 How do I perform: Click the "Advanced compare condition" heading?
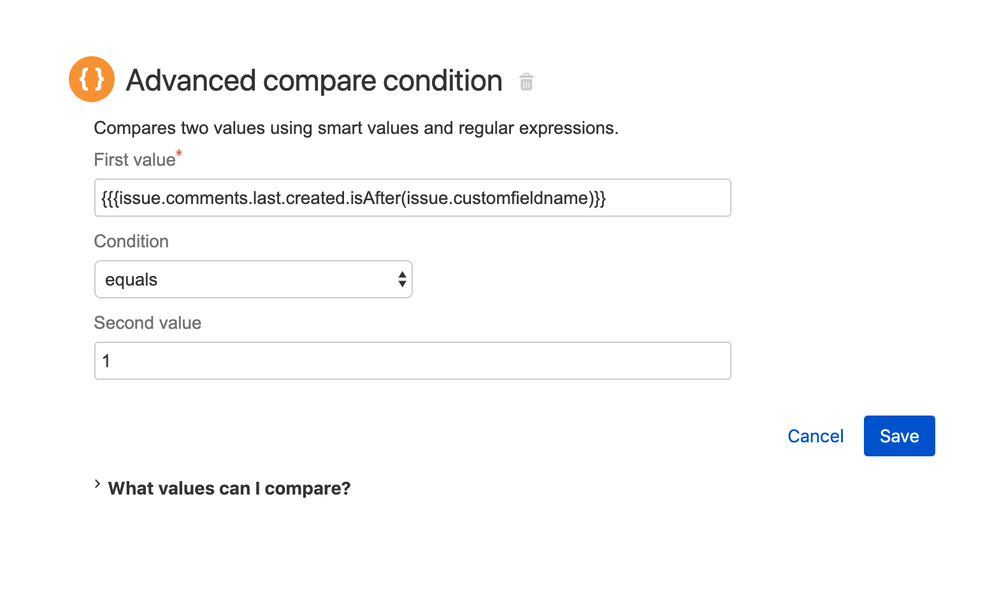(x=314, y=81)
